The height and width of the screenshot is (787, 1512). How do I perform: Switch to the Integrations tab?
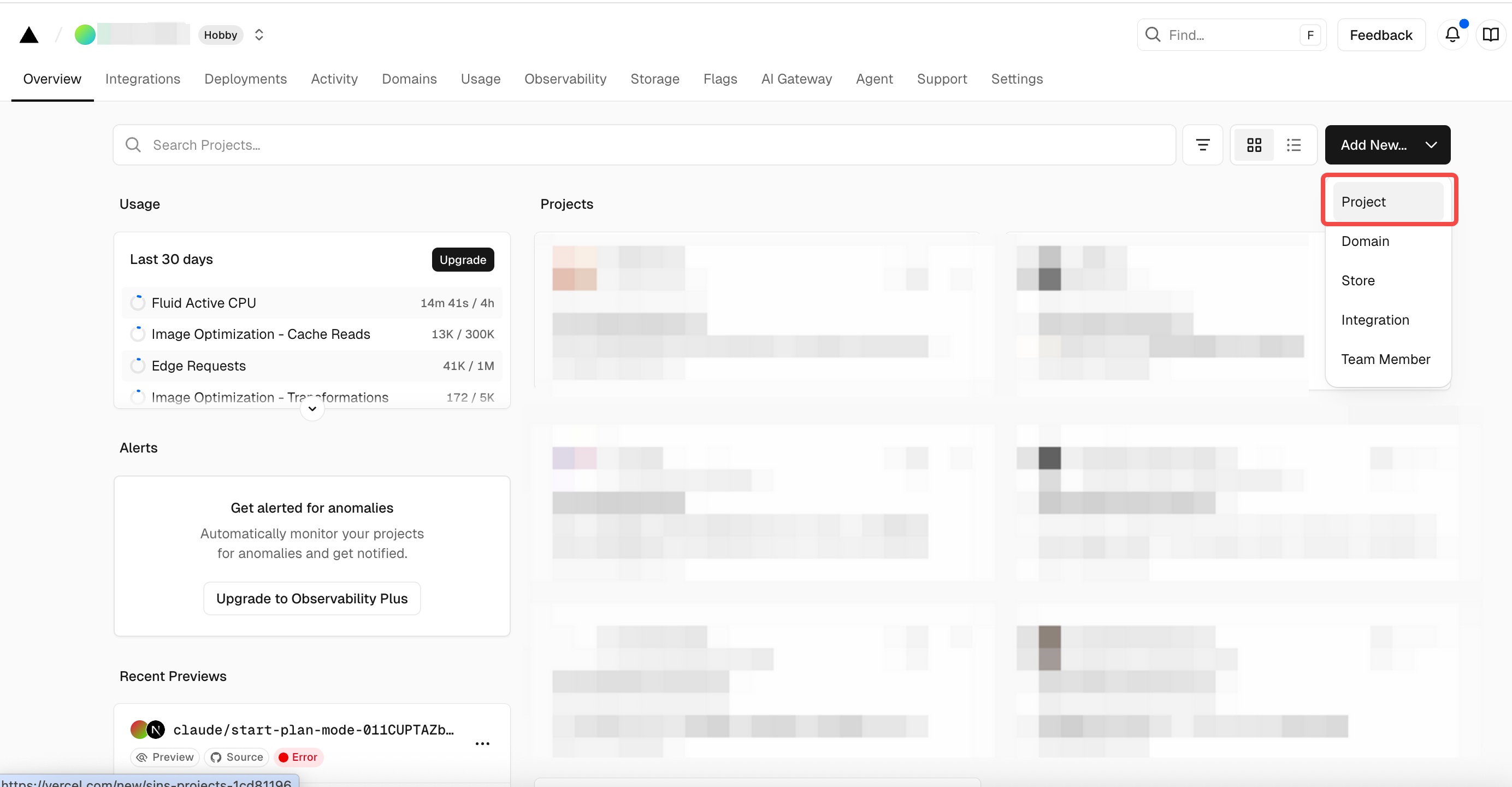coord(143,79)
